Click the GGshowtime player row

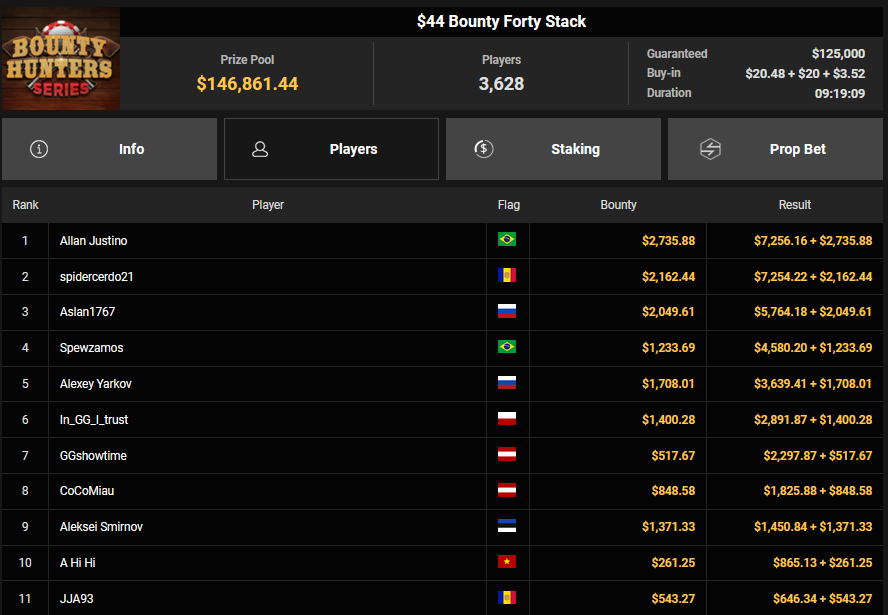click(93, 456)
